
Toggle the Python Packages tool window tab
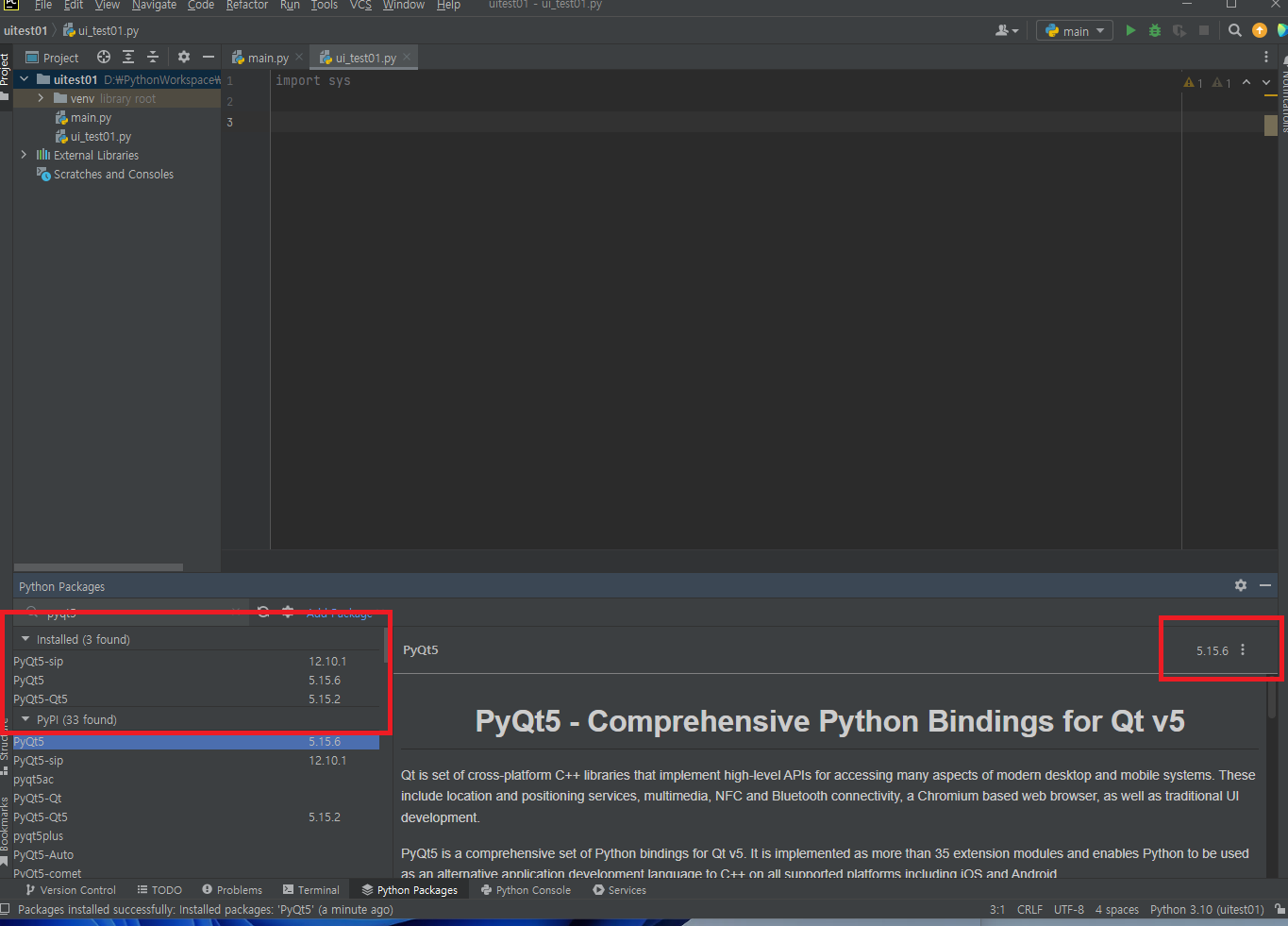(x=410, y=890)
